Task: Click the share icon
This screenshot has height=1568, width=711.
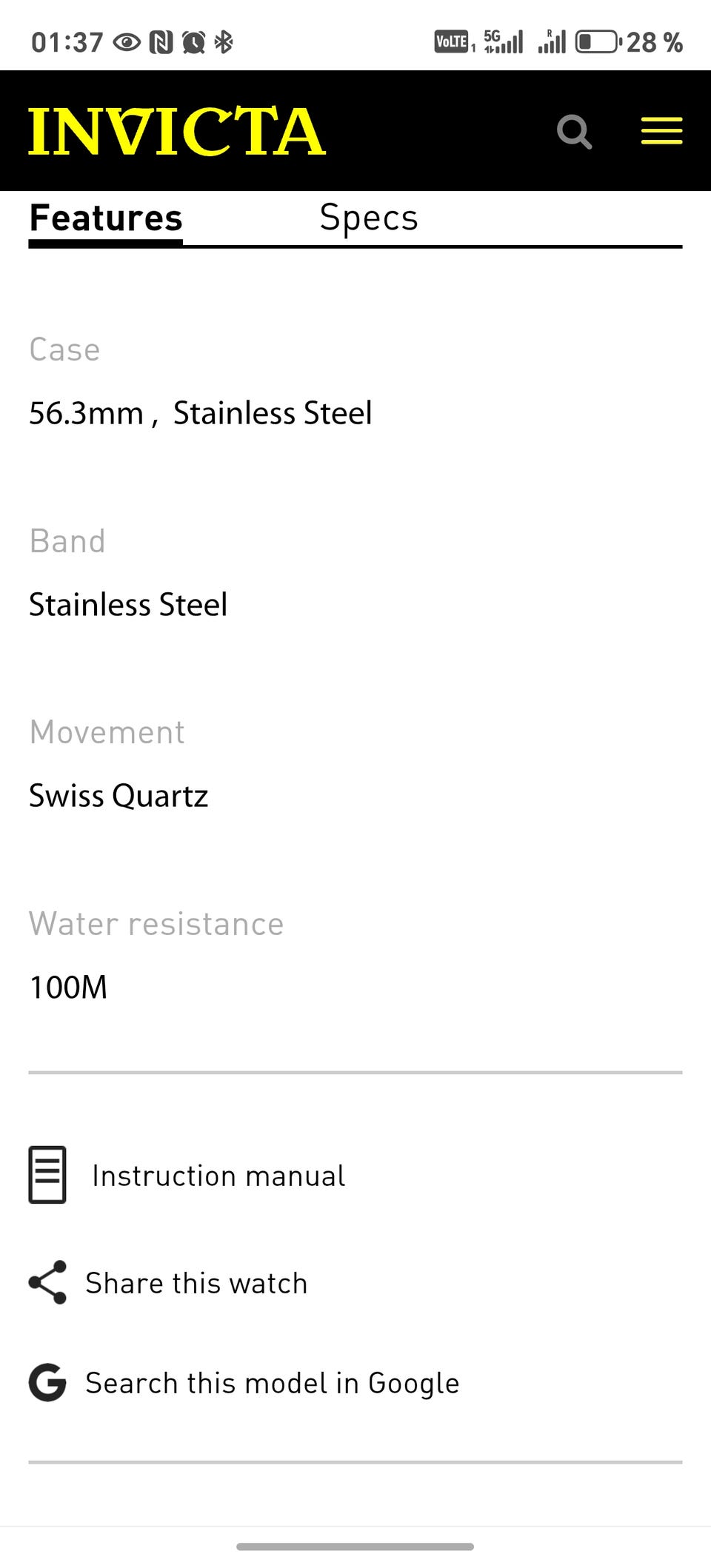Action: click(47, 1282)
